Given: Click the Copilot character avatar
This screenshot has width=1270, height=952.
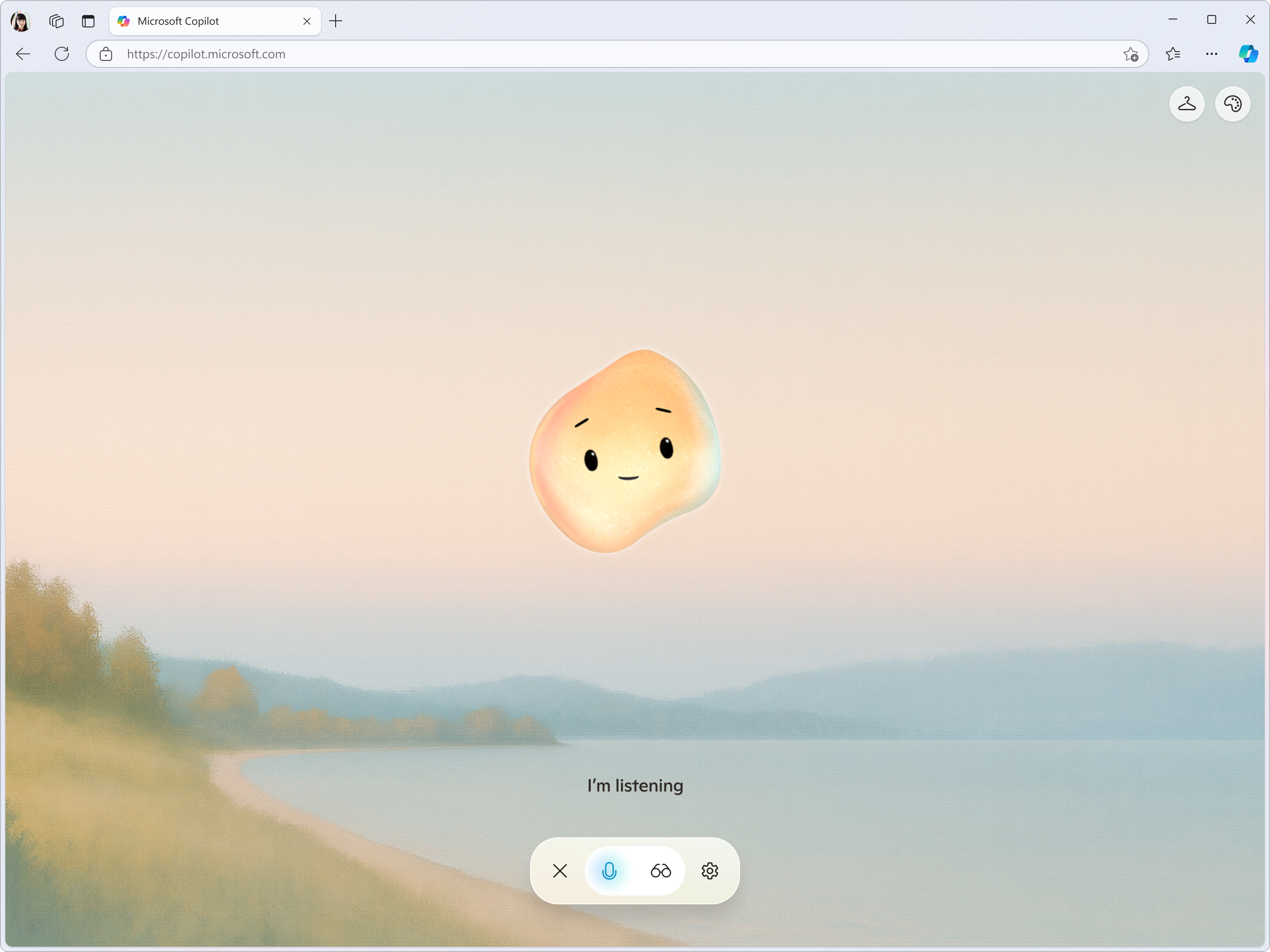Looking at the screenshot, I should (625, 451).
